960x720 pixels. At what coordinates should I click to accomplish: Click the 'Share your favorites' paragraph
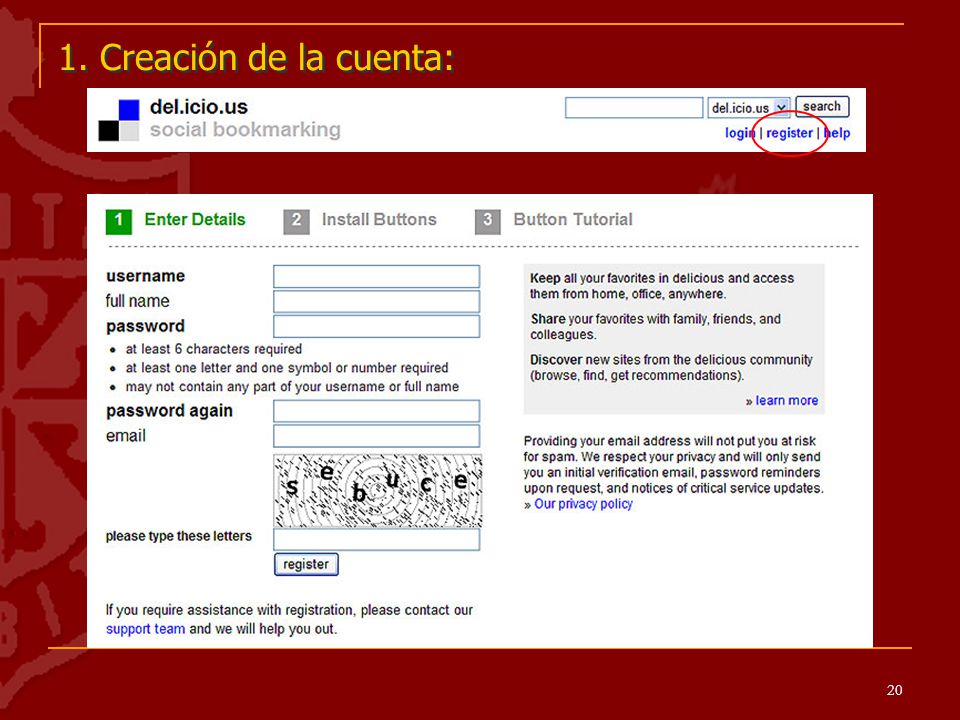(655, 326)
